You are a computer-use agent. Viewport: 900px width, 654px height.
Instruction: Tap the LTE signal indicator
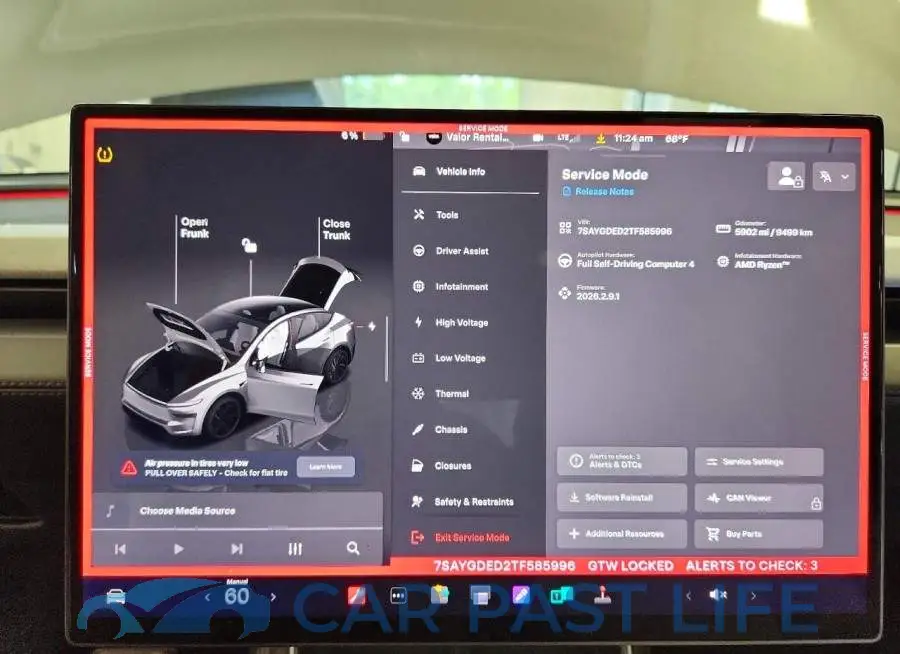(x=566, y=138)
